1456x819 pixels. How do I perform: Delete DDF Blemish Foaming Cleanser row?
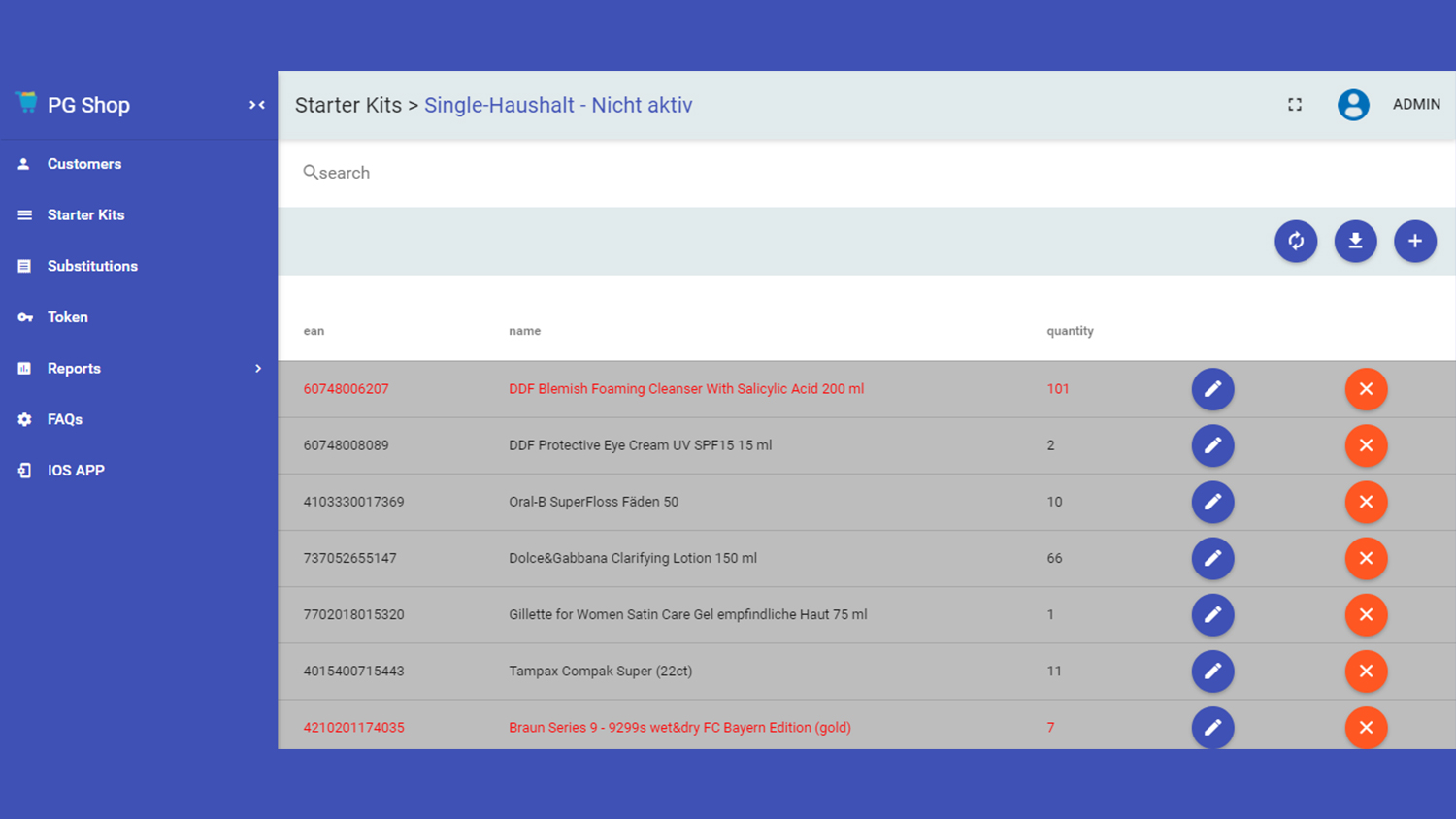click(1366, 389)
